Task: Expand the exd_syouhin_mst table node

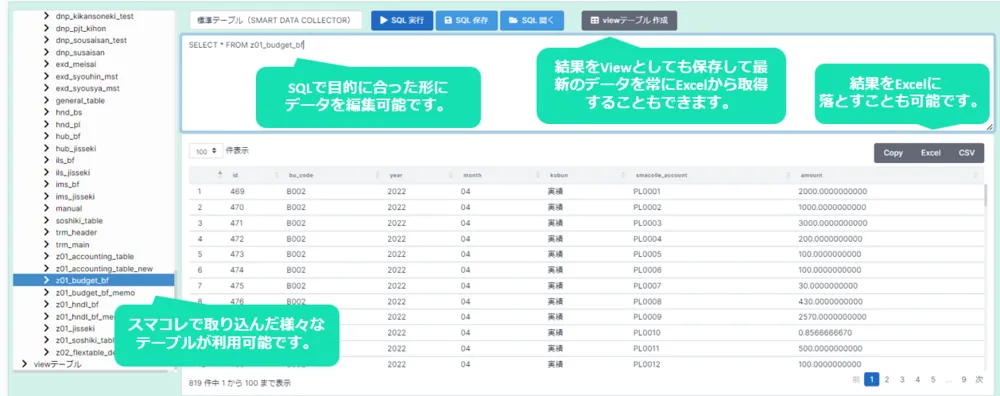Action: coord(47,76)
